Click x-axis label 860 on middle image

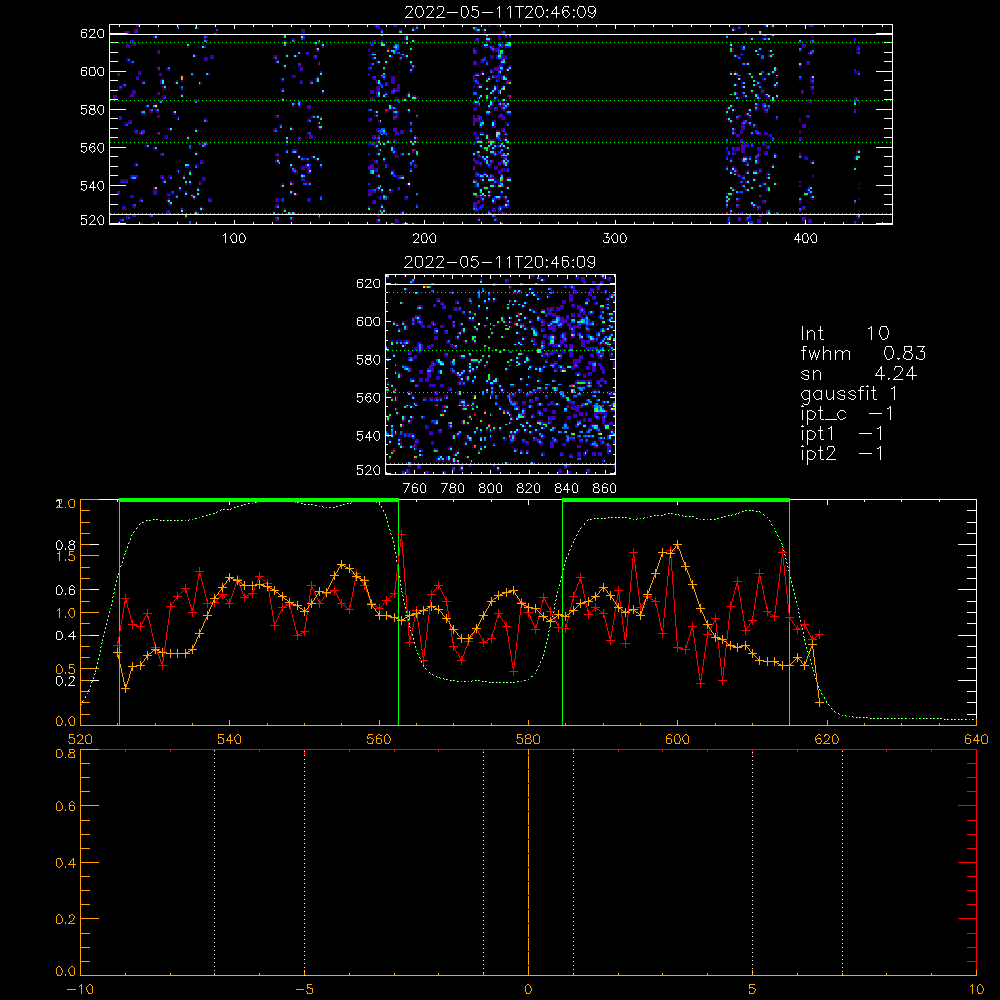pyautogui.click(x=605, y=489)
